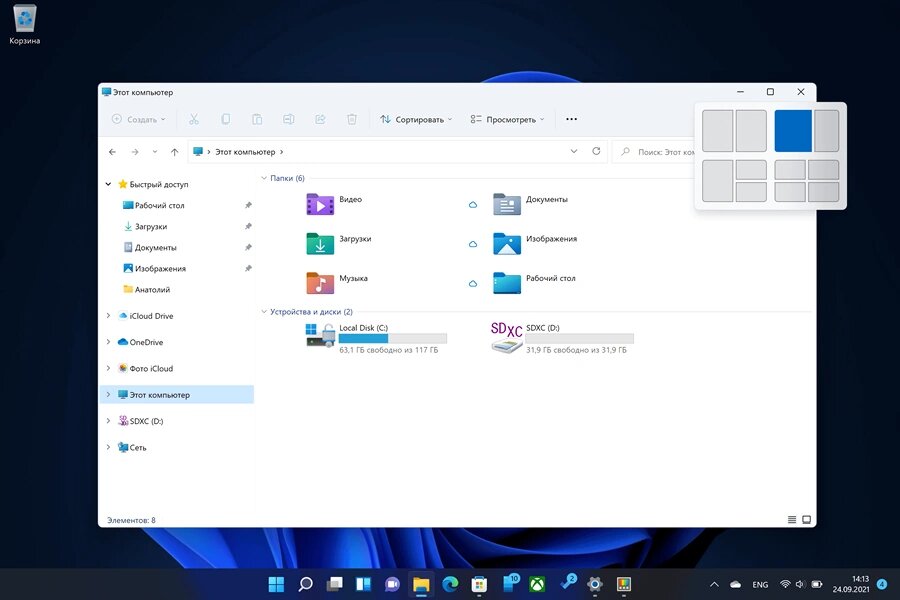900x600 pixels.
Task: Open Microsoft Edge from the taskbar
Action: pos(449,583)
